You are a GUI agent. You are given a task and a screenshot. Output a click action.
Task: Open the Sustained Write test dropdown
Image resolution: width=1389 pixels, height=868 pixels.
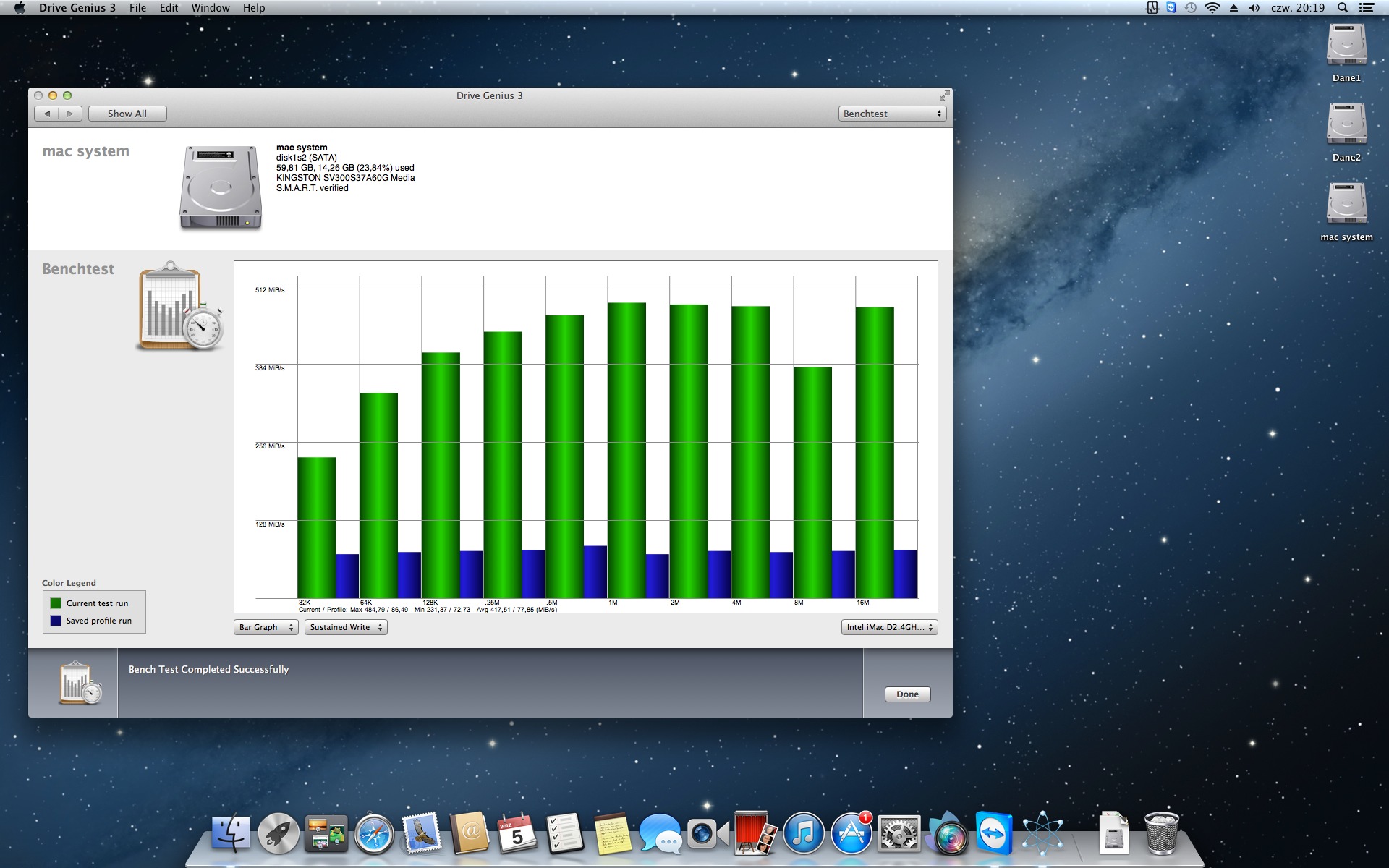pyautogui.click(x=346, y=627)
